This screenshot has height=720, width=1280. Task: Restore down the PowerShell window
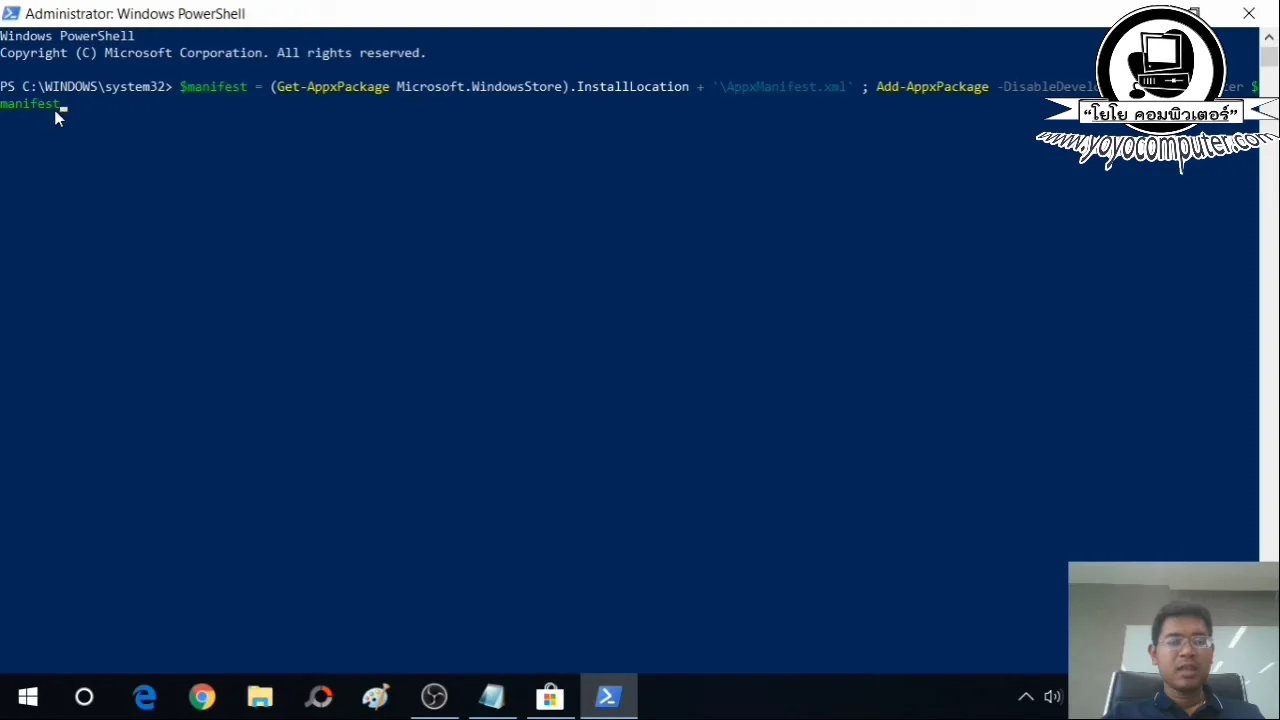point(1196,13)
